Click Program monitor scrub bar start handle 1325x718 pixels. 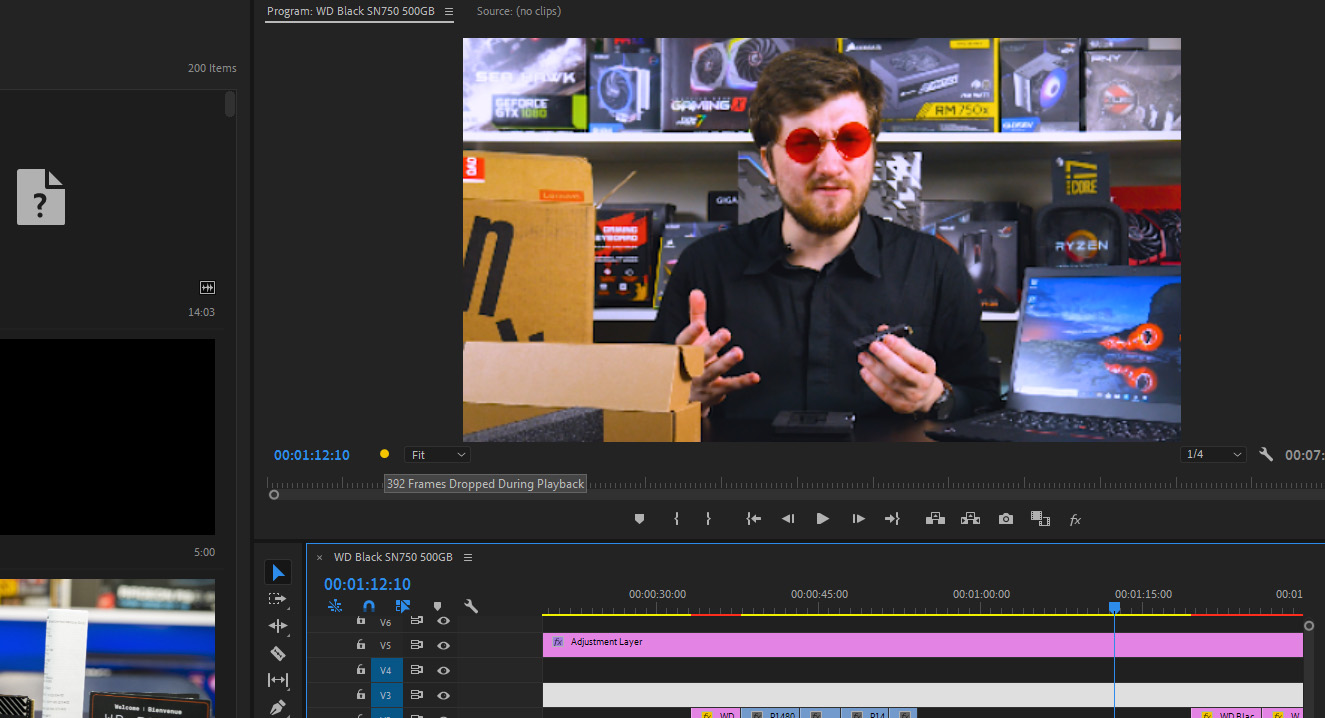[274, 494]
